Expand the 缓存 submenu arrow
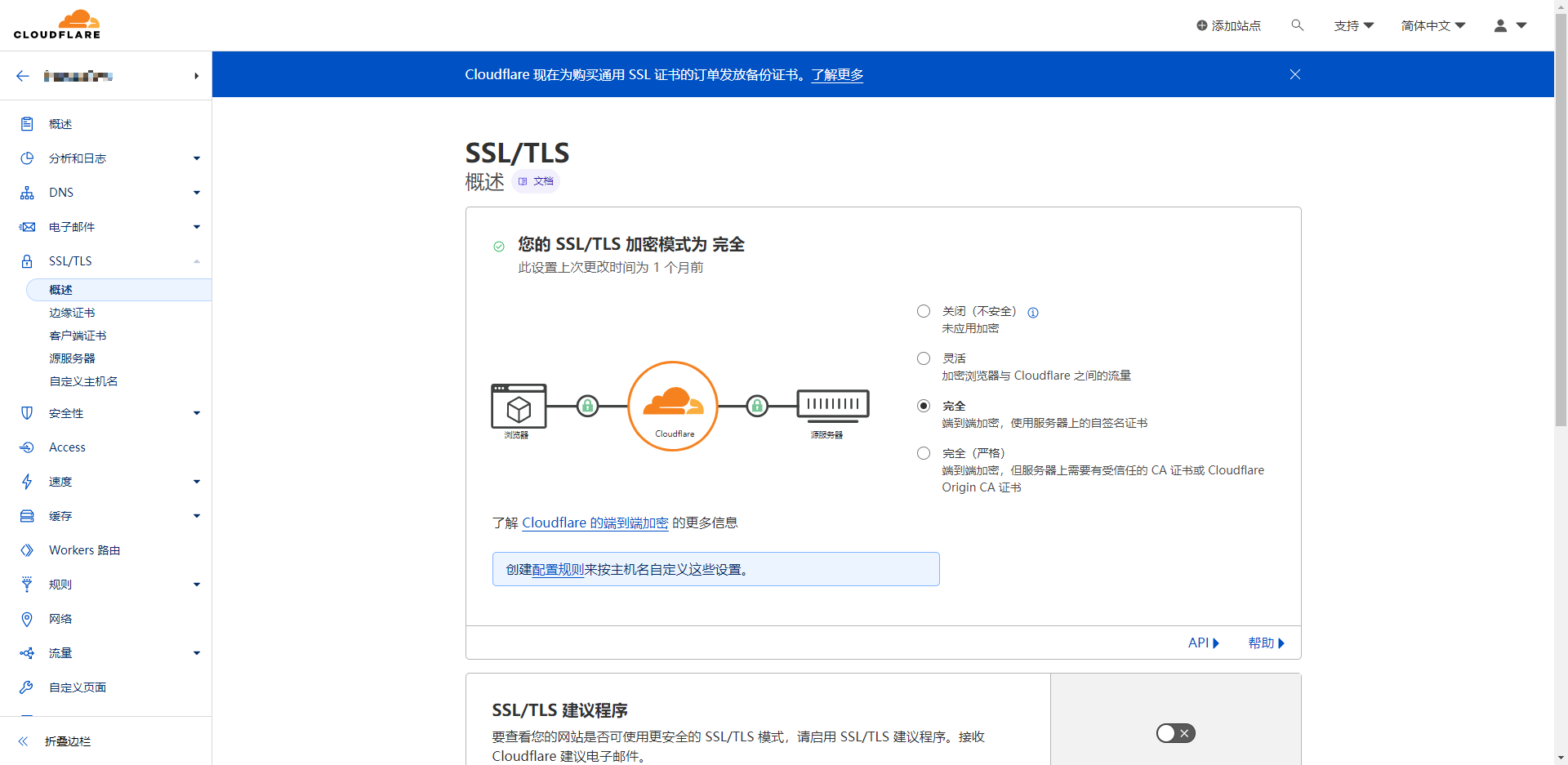The width and height of the screenshot is (1568, 765). pos(197,516)
